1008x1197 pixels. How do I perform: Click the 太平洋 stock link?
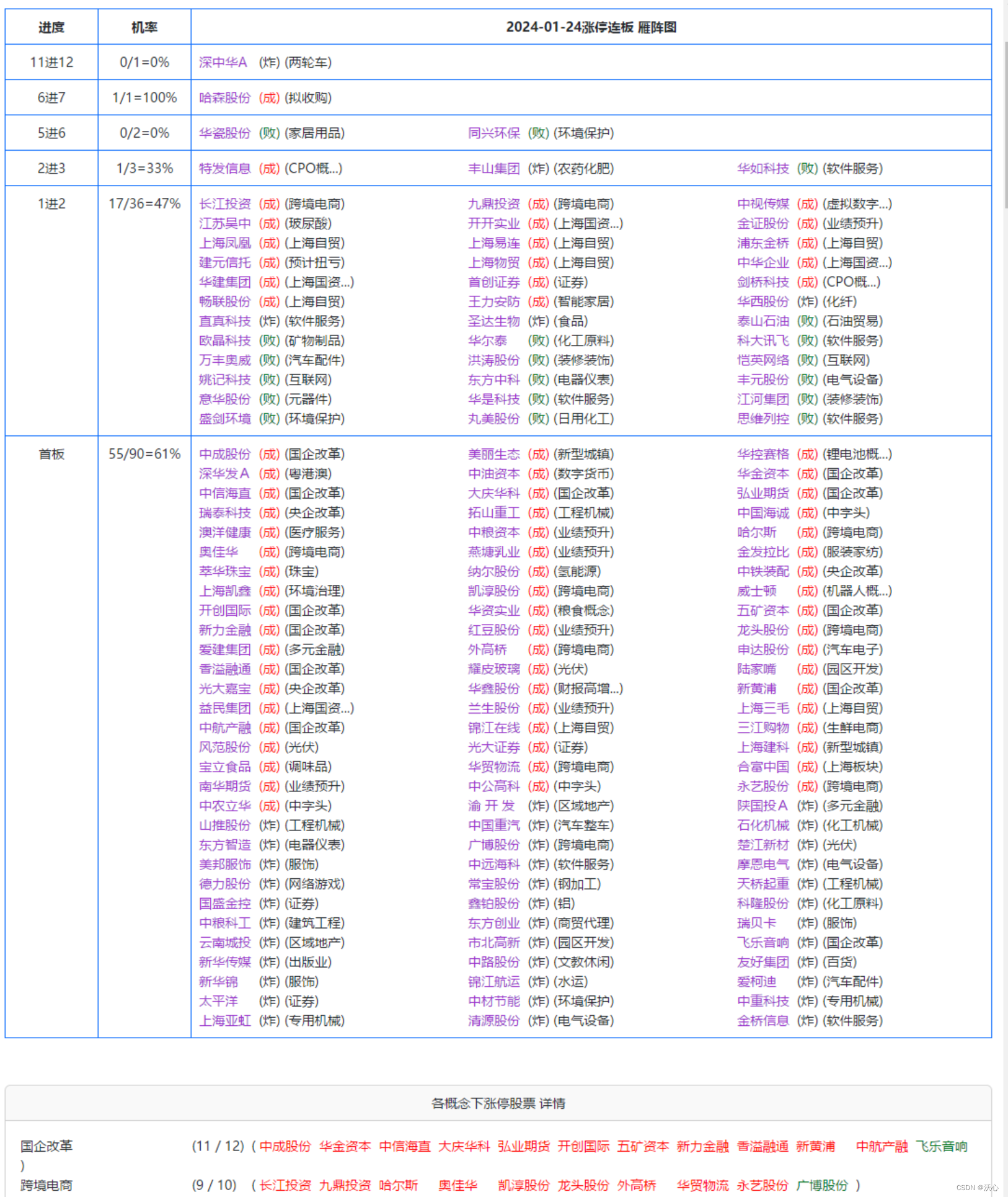[218, 1001]
